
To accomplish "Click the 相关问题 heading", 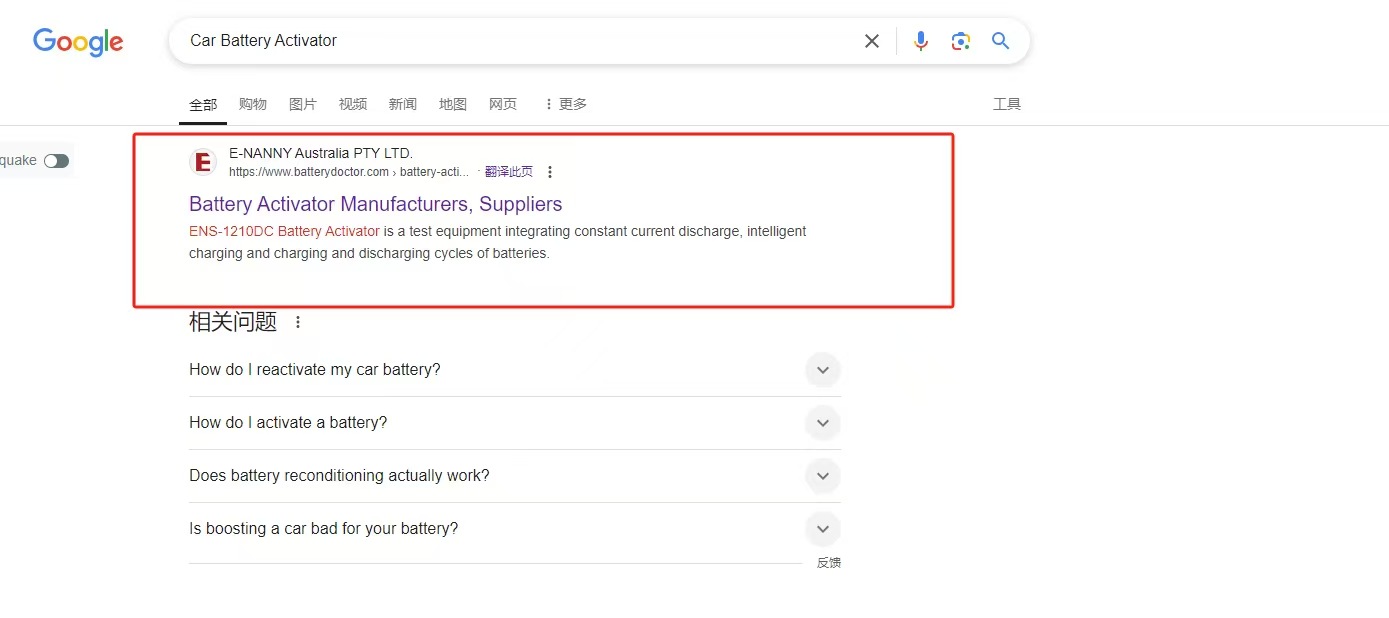I will point(233,322).
